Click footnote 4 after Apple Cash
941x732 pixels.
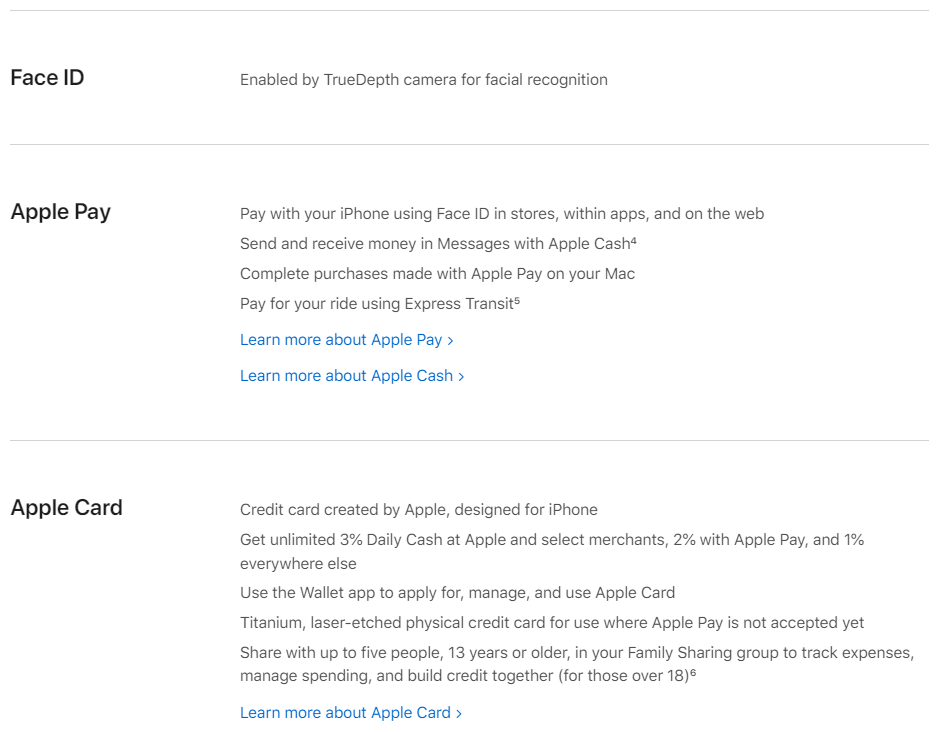pos(634,240)
